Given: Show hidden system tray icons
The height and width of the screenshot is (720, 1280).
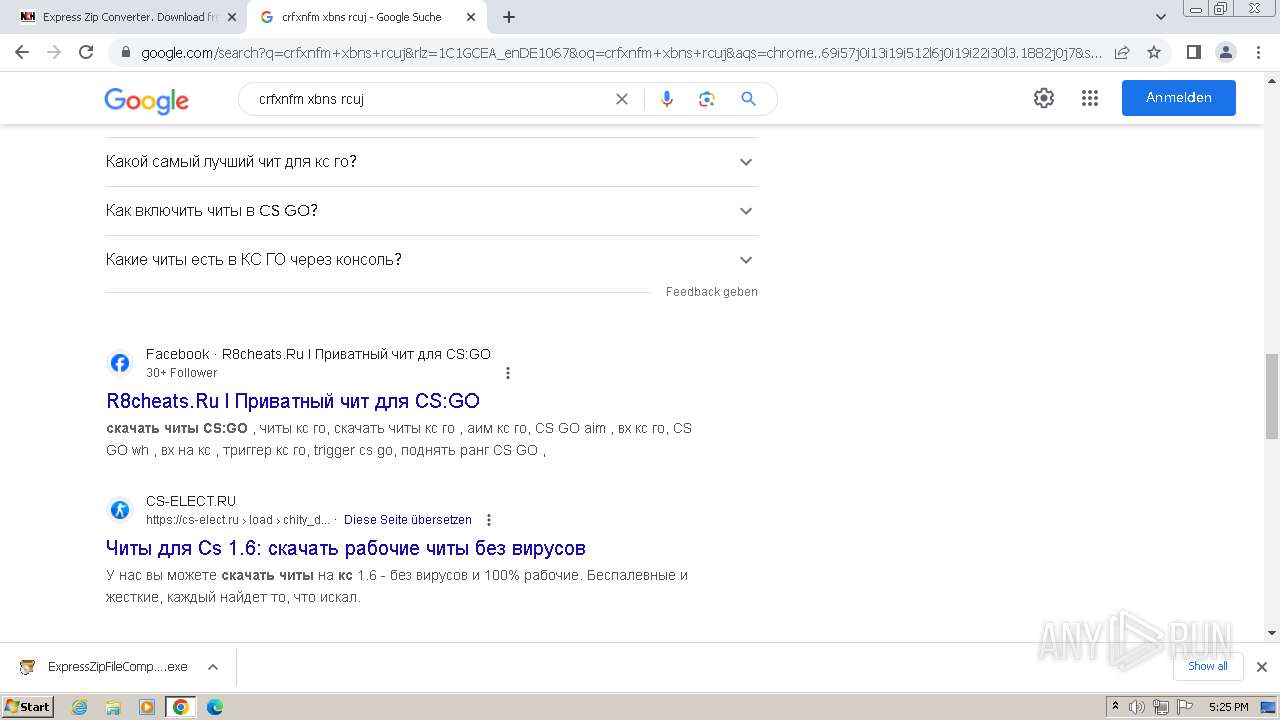Looking at the screenshot, I should click(1115, 707).
